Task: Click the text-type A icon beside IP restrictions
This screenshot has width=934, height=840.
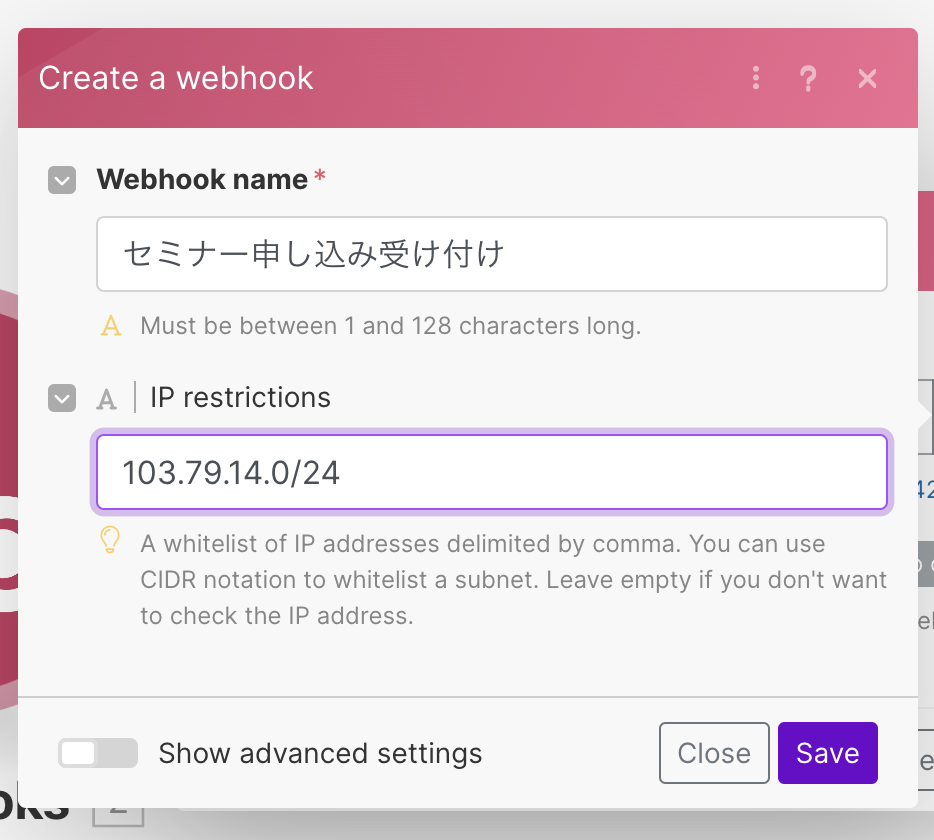Action: (107, 399)
